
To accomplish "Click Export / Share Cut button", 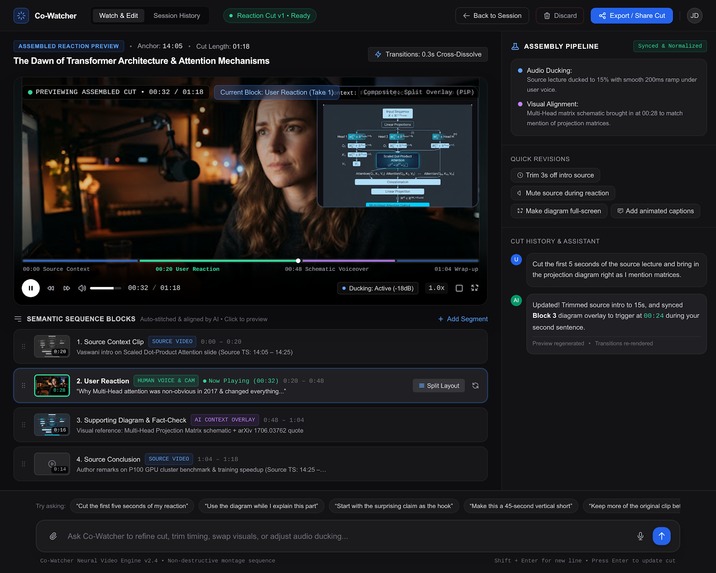I will [632, 16].
